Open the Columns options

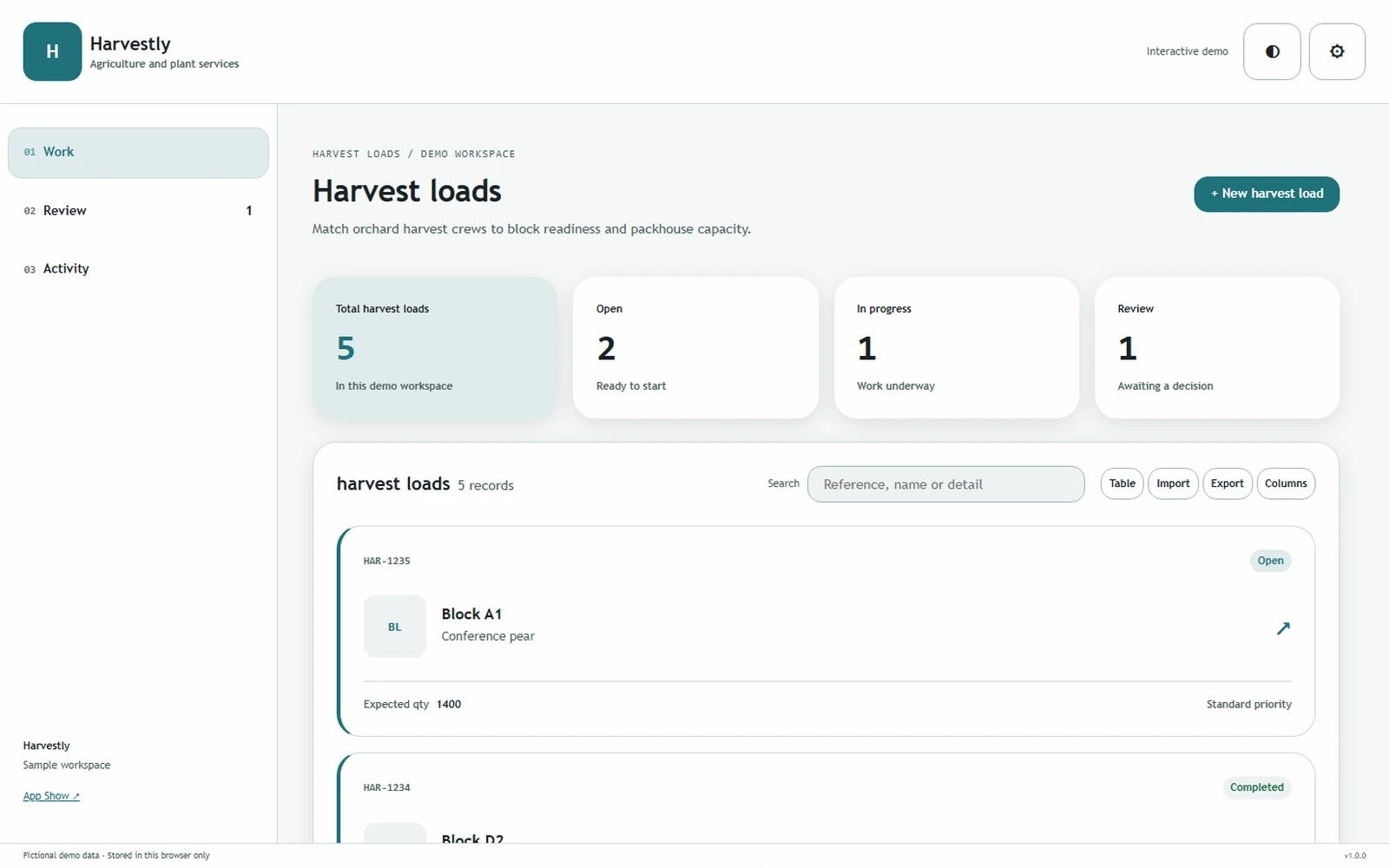click(1286, 483)
